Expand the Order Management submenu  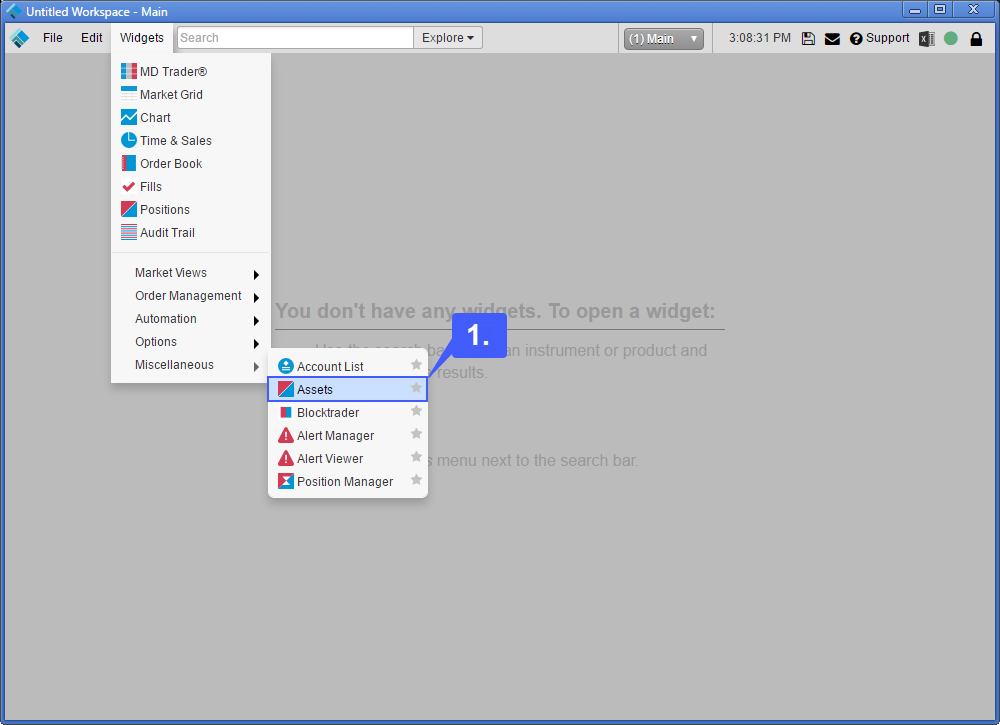tap(191, 296)
